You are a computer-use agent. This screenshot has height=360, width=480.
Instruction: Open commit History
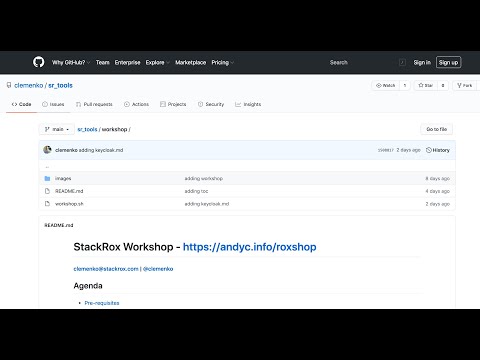(438, 150)
